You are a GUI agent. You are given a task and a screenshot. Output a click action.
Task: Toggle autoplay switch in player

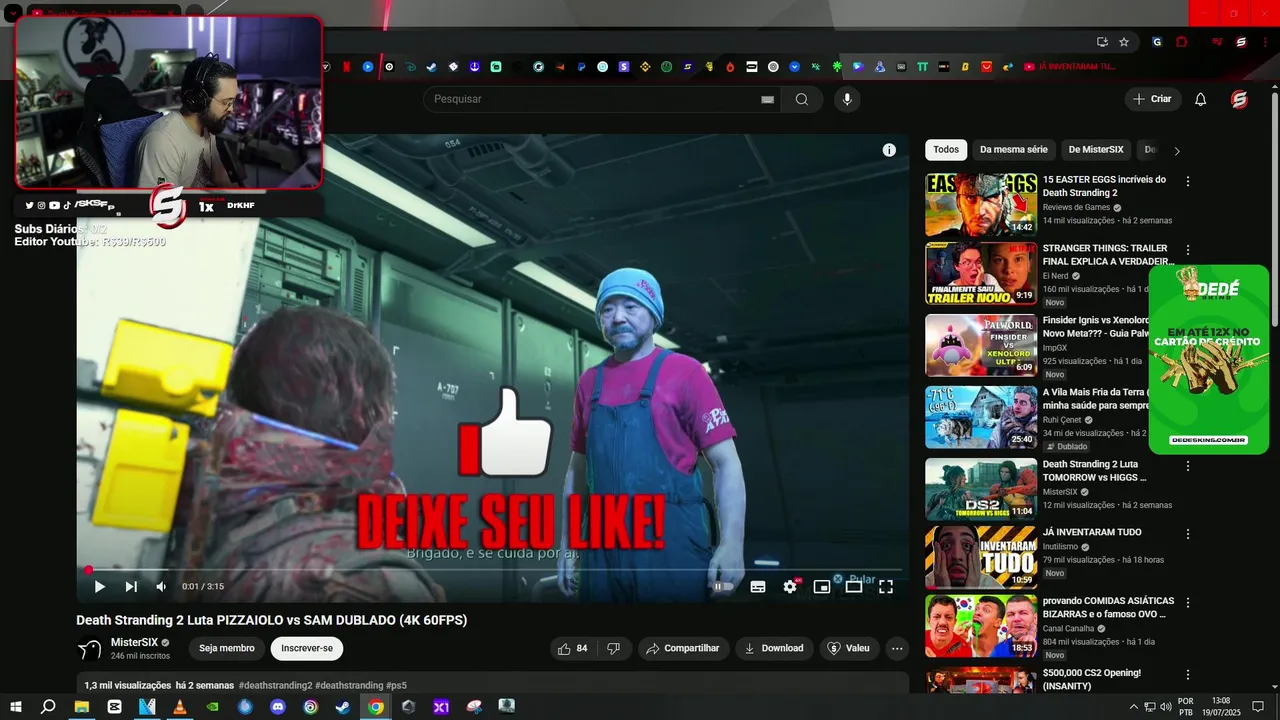tap(721, 587)
